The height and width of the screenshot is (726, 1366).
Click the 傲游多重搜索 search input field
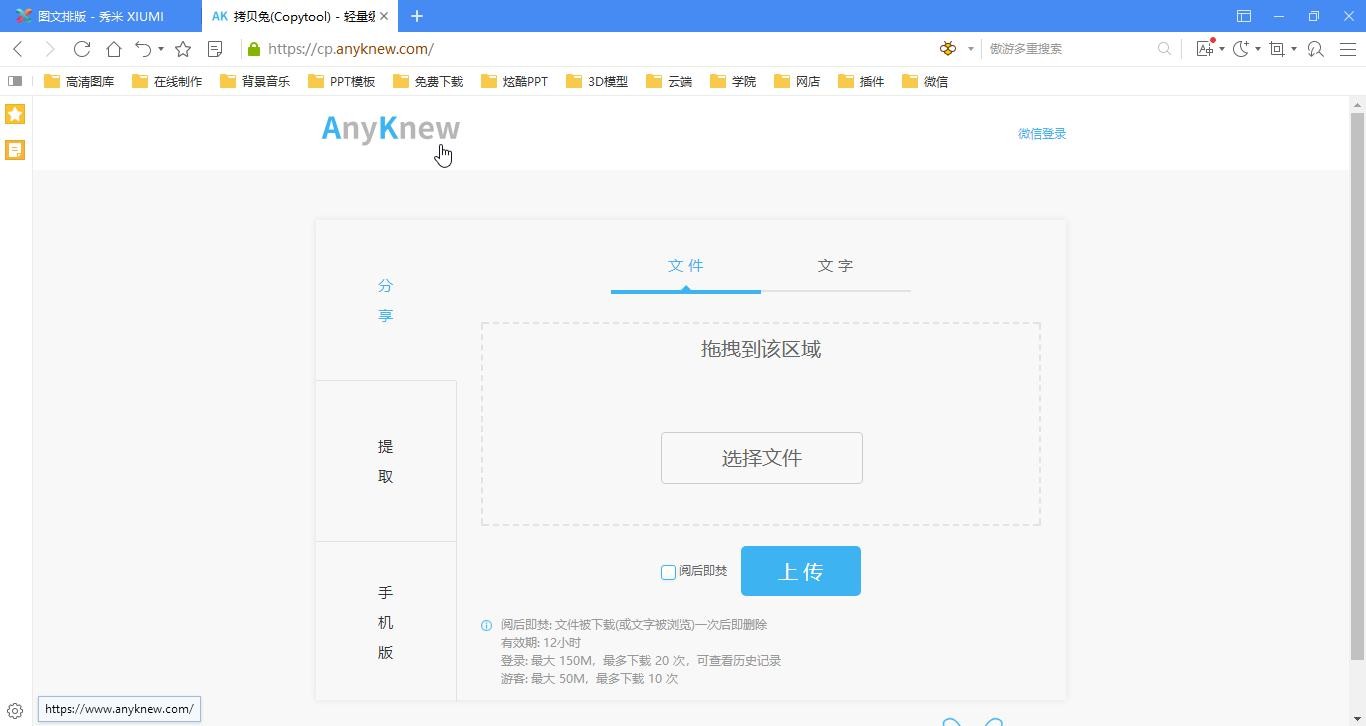pyautogui.click(x=1070, y=49)
